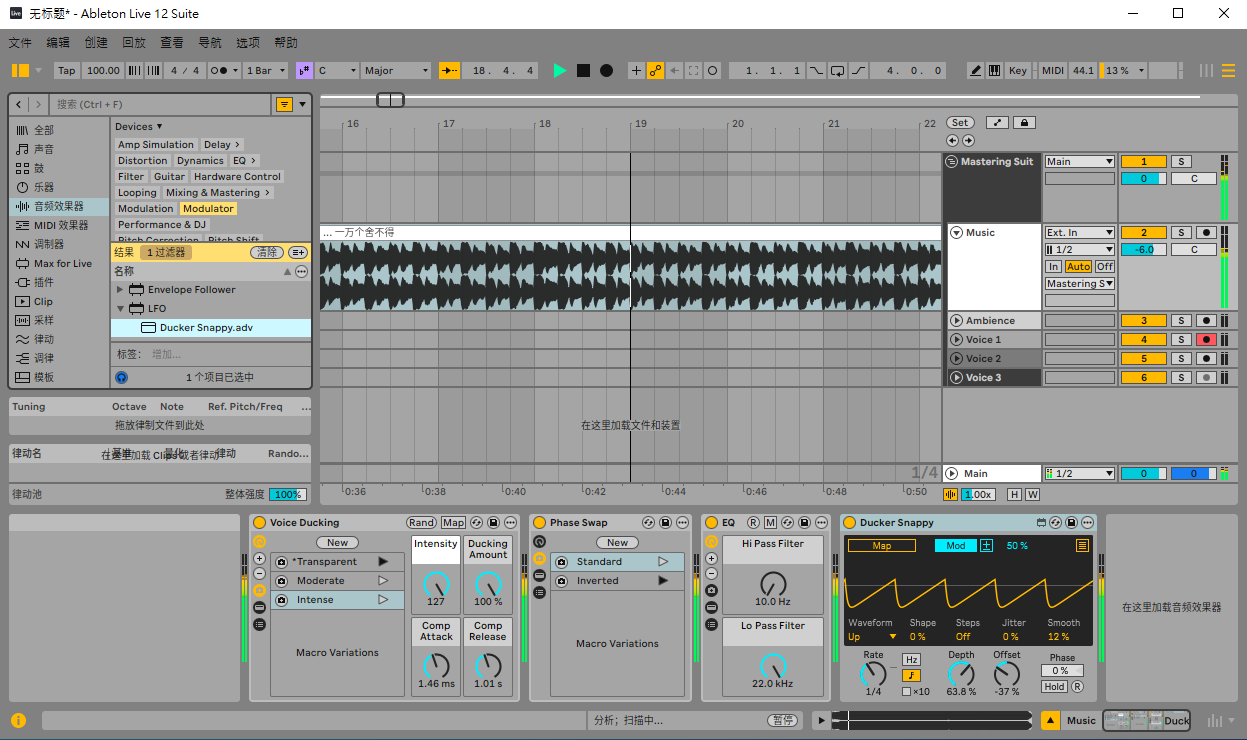Click the Music track volume slider at -6.0

tap(1144, 250)
